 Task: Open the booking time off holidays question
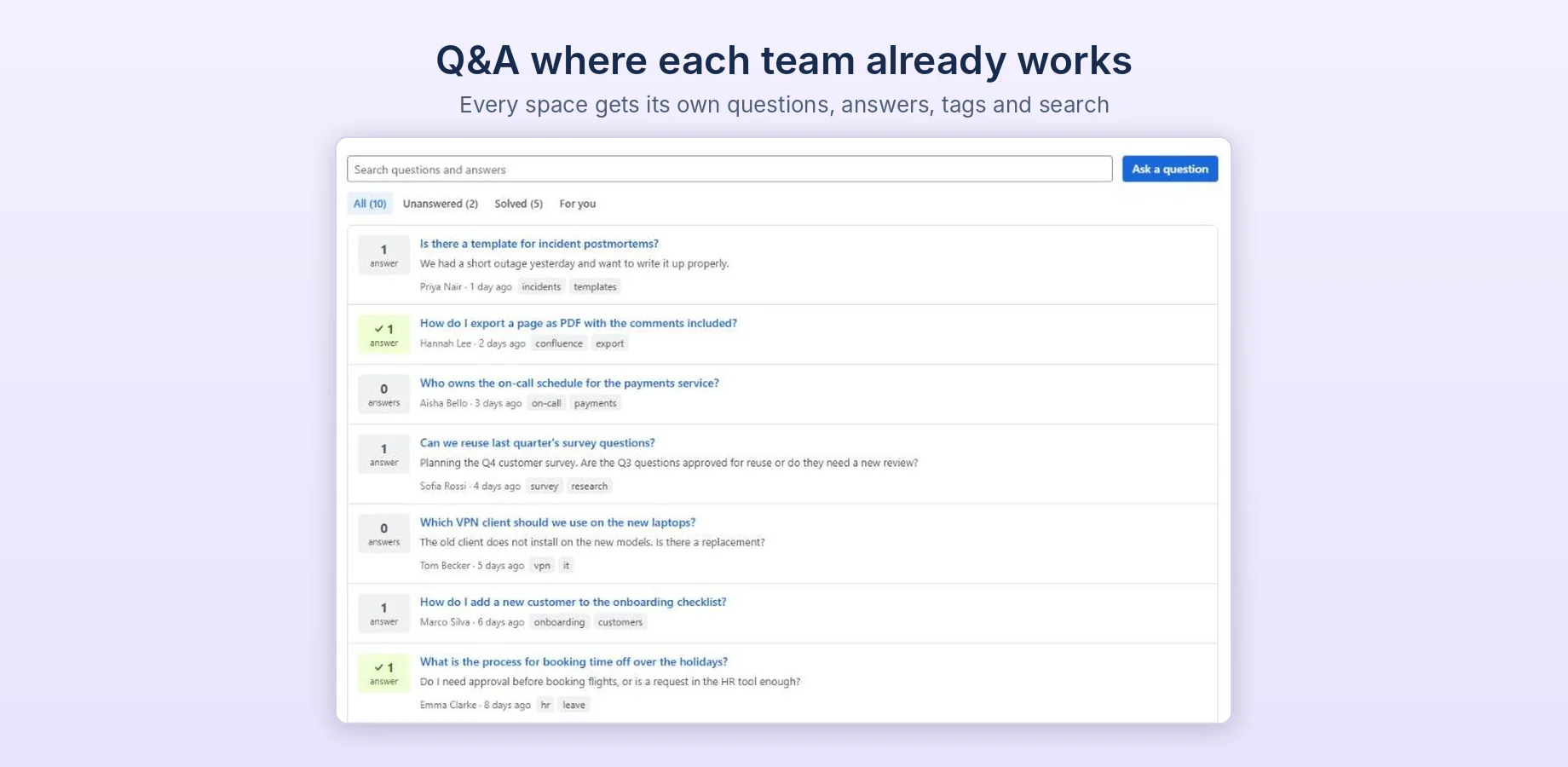tap(574, 661)
